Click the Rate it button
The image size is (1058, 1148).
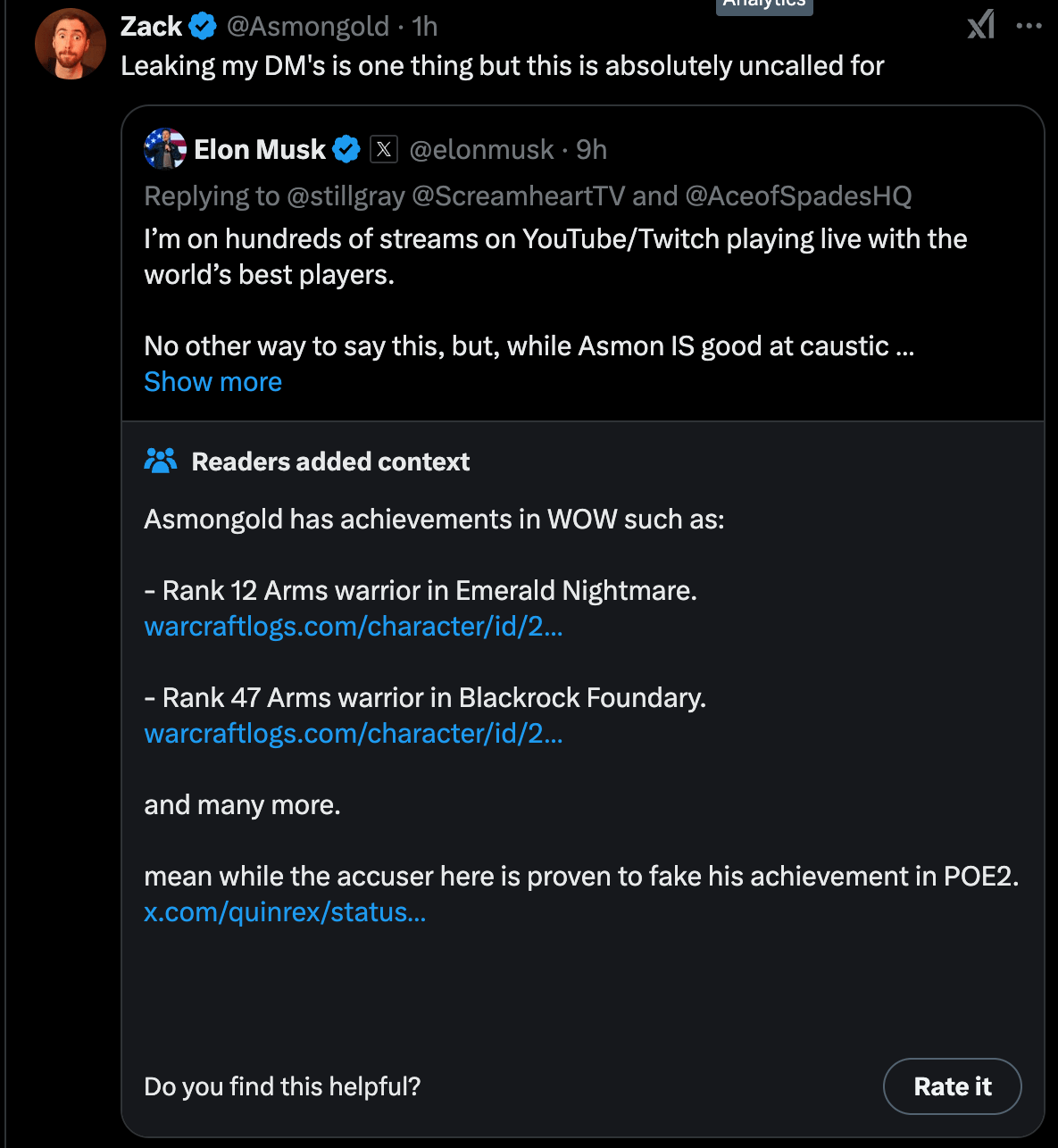click(x=952, y=1086)
